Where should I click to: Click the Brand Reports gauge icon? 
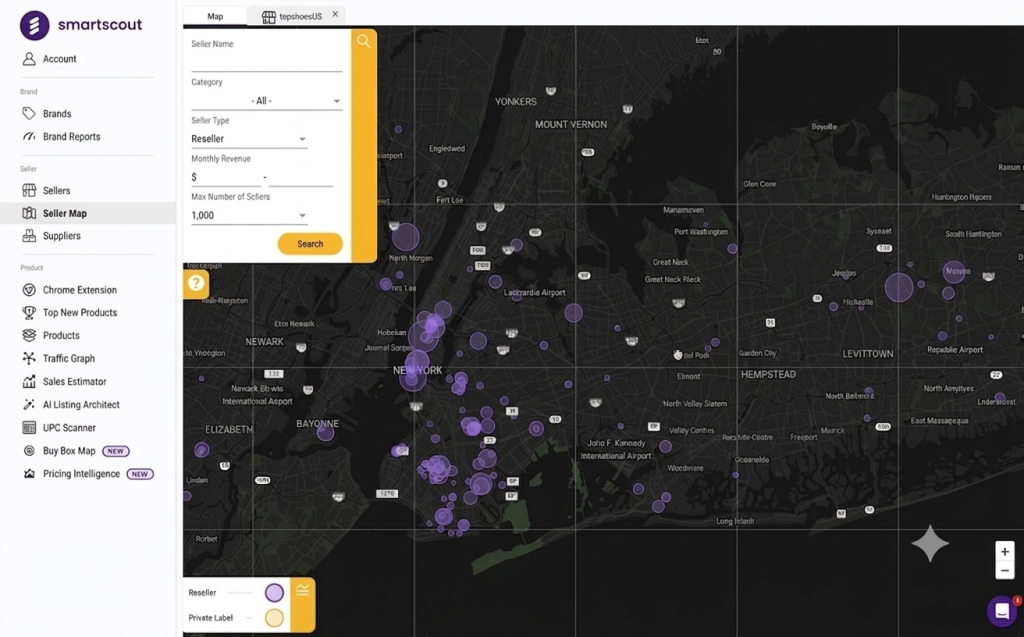point(29,137)
